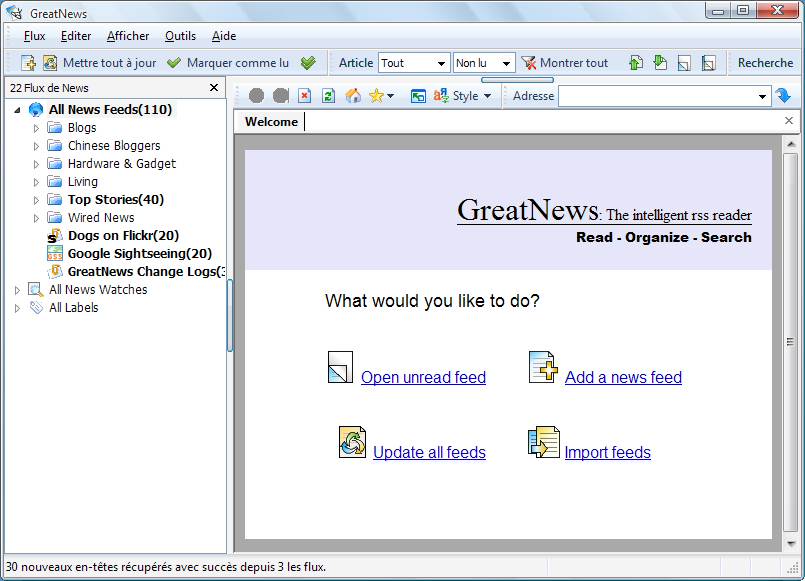
Task: Close the Welcome tab with its X
Action: [789, 121]
